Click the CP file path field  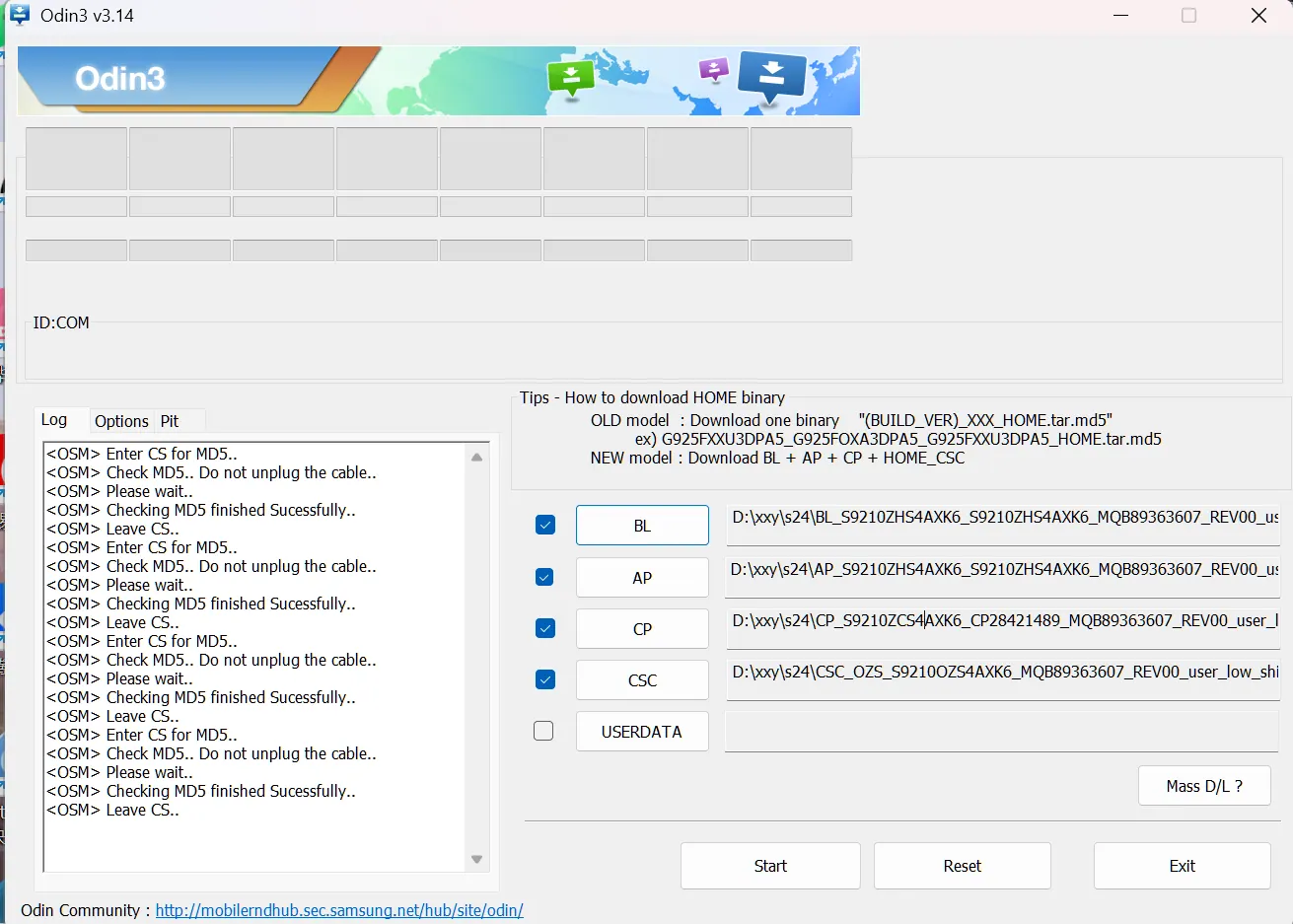pyautogui.click(x=1001, y=621)
